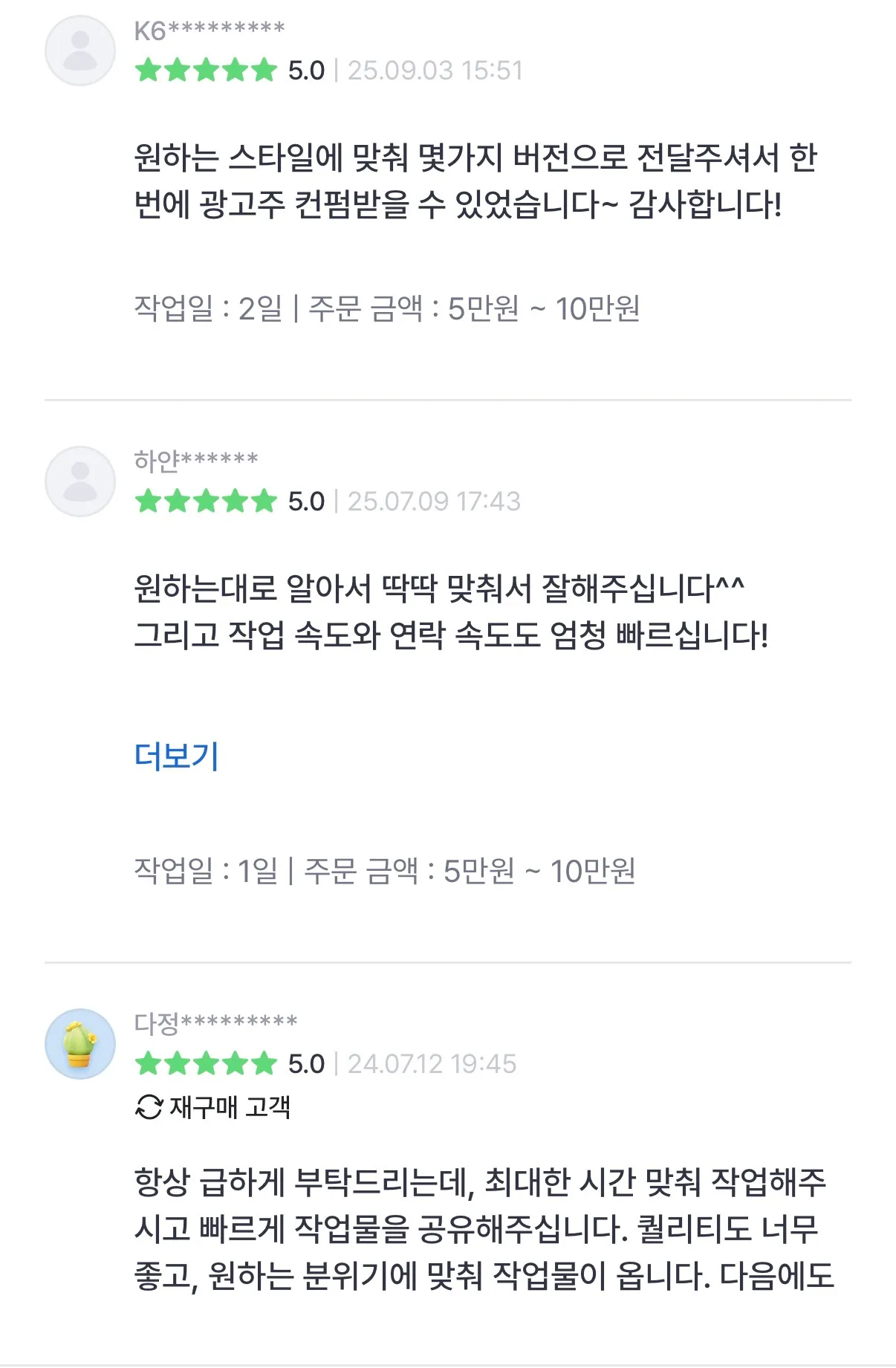Screen dimensions: 896x1368
Task: Open the 더보기 link on 하얀's review
Action: point(175,756)
